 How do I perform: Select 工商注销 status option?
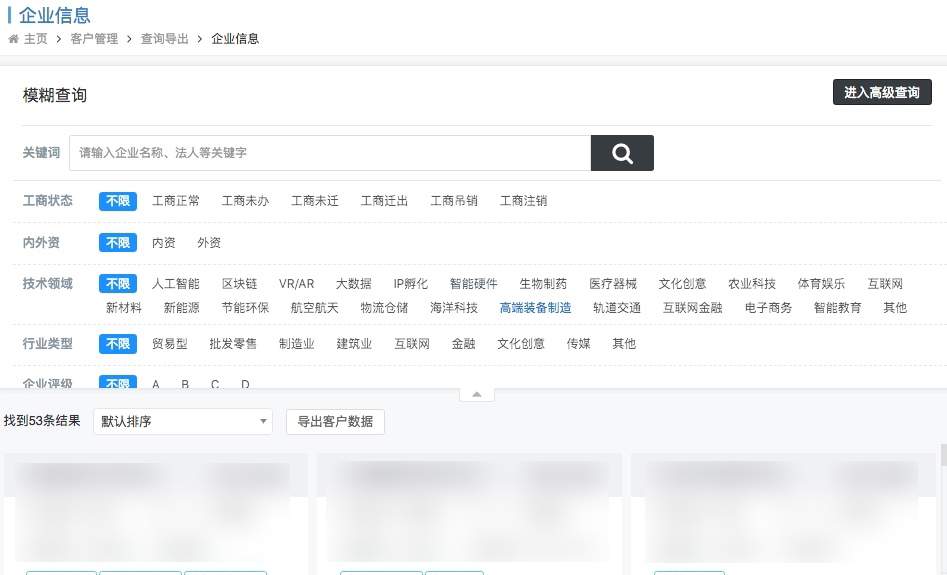(523, 201)
